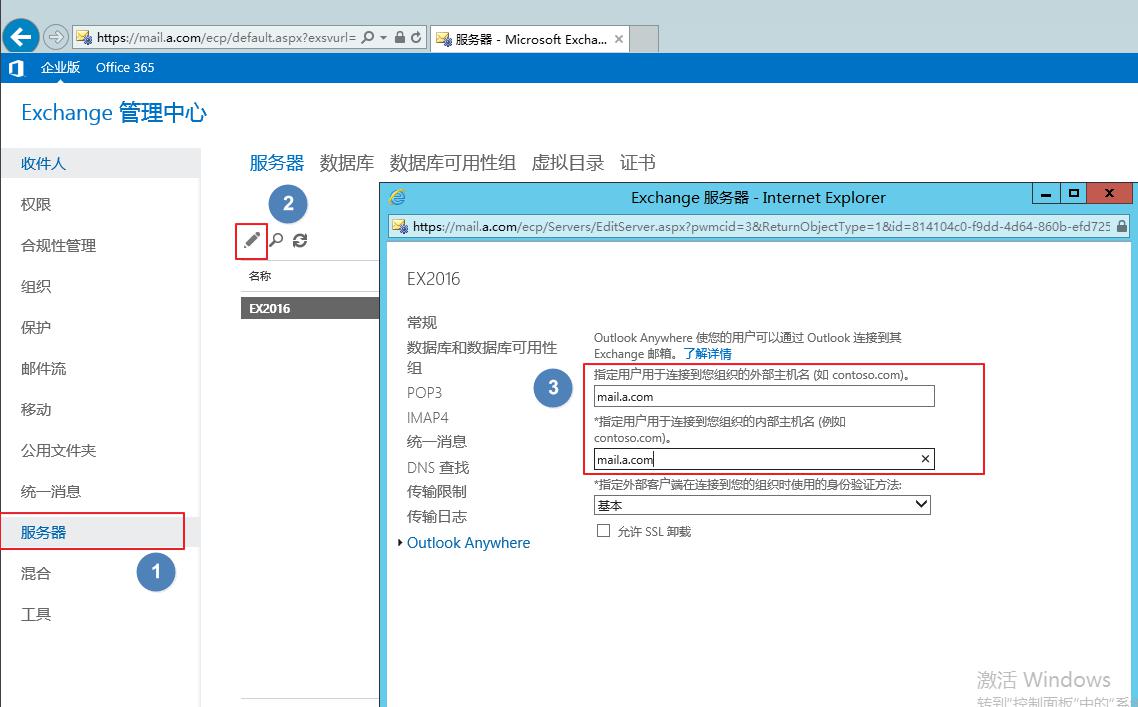Toggle the 允许 SSL 卸载 checkbox
The width and height of the screenshot is (1138, 707).
click(603, 531)
